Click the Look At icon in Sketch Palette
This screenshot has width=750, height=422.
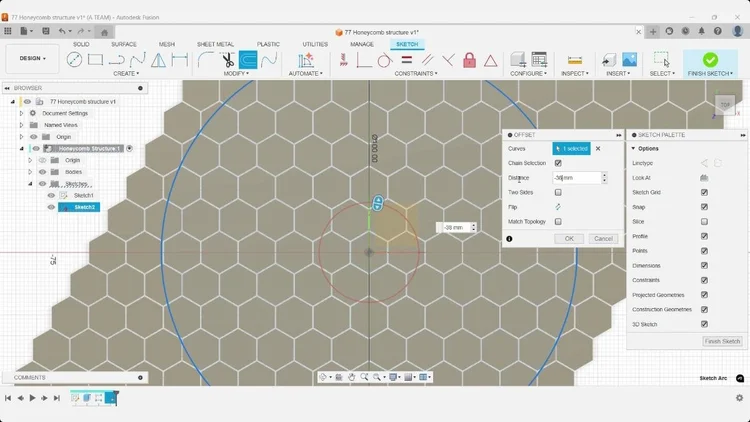point(704,178)
